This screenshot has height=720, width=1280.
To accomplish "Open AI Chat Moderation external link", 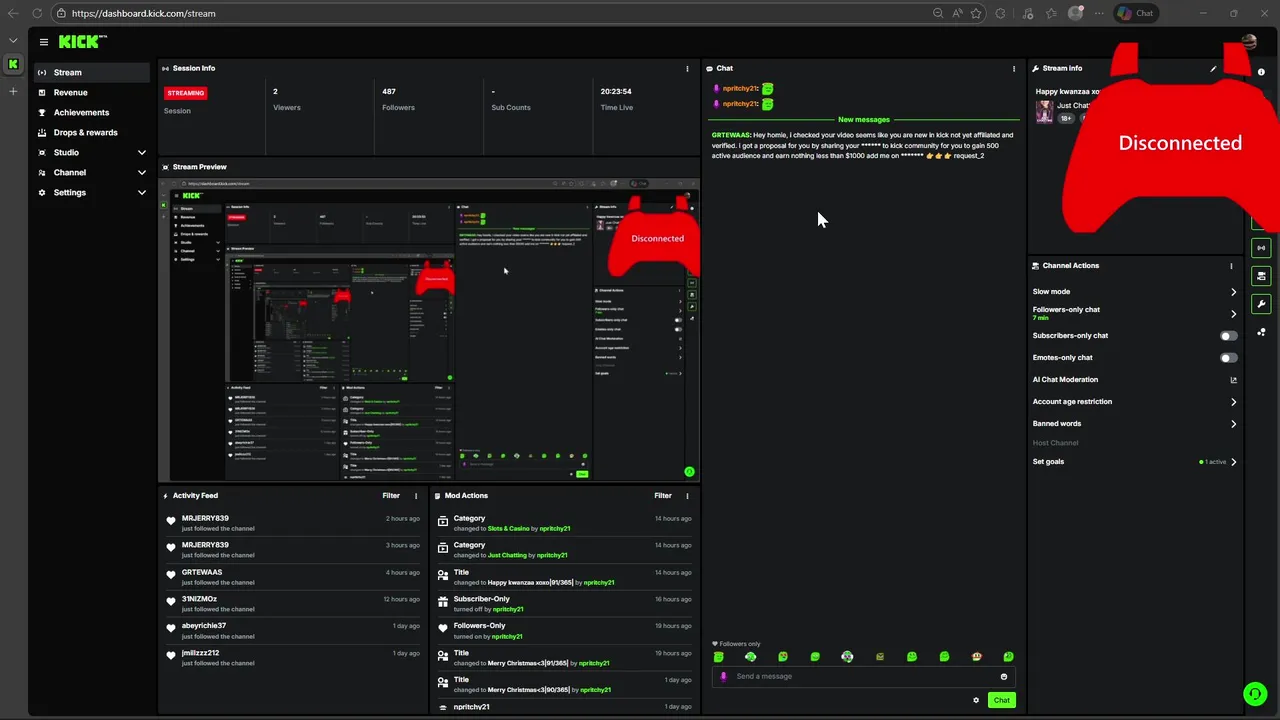I will tap(1233, 380).
